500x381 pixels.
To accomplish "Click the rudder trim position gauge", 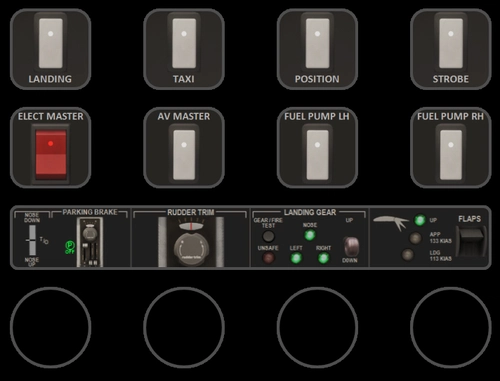I will coord(191,226).
